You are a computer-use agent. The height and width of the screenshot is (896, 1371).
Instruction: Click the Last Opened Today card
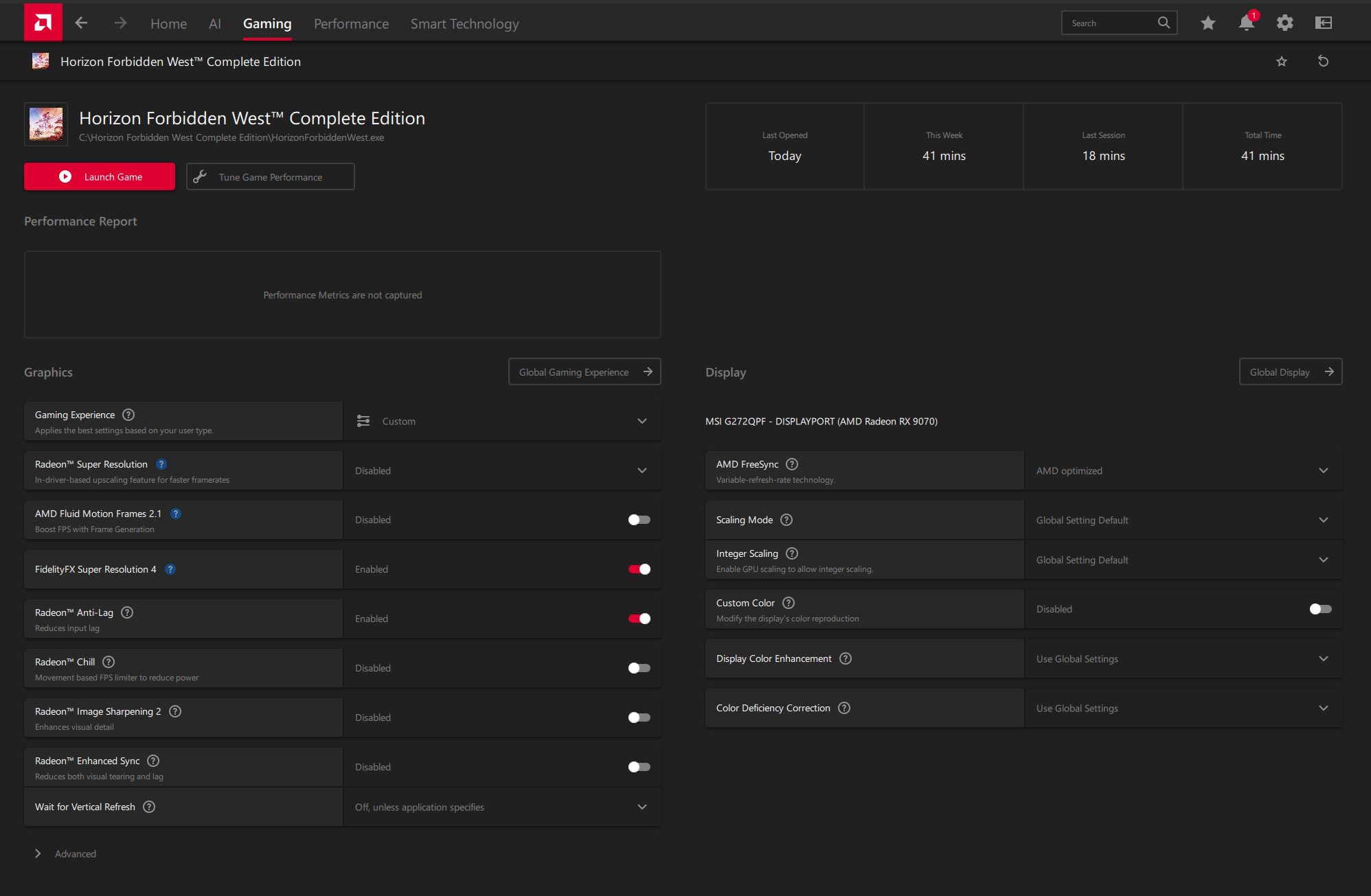pos(784,146)
